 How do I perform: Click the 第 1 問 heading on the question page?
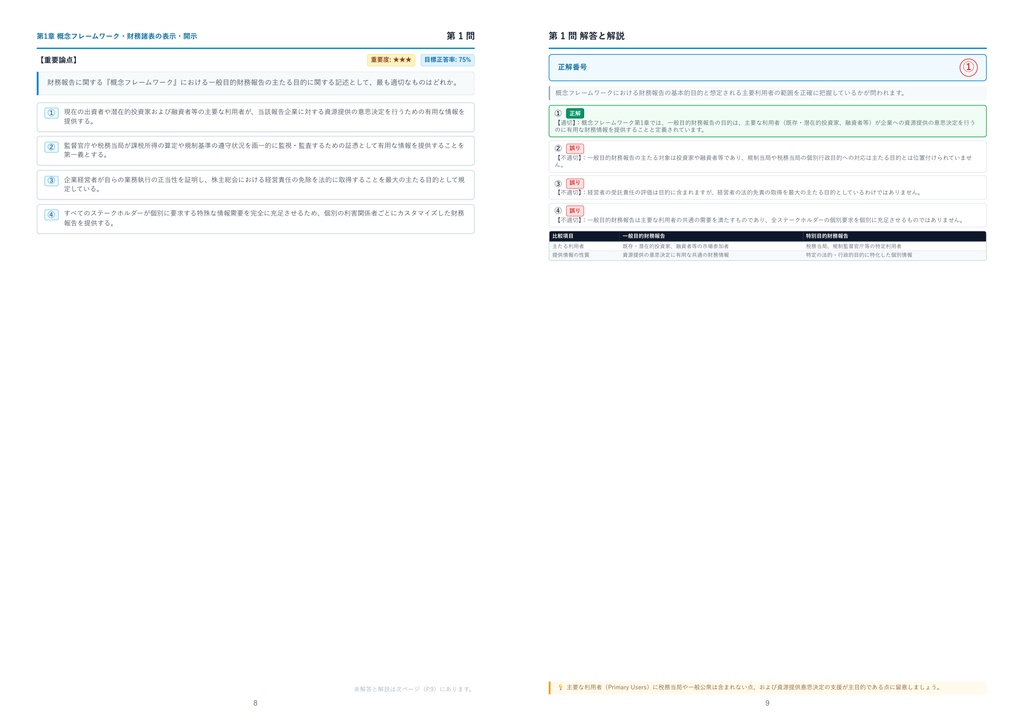(x=460, y=36)
